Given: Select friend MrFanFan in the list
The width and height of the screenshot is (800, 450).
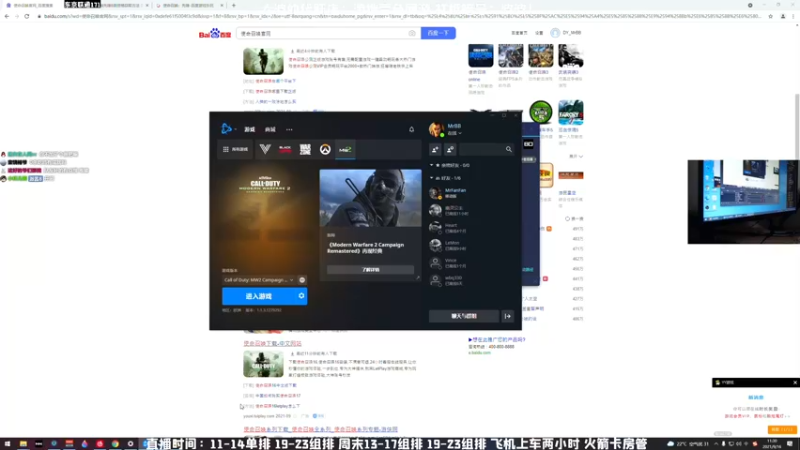Looking at the screenshot, I should pos(472,193).
